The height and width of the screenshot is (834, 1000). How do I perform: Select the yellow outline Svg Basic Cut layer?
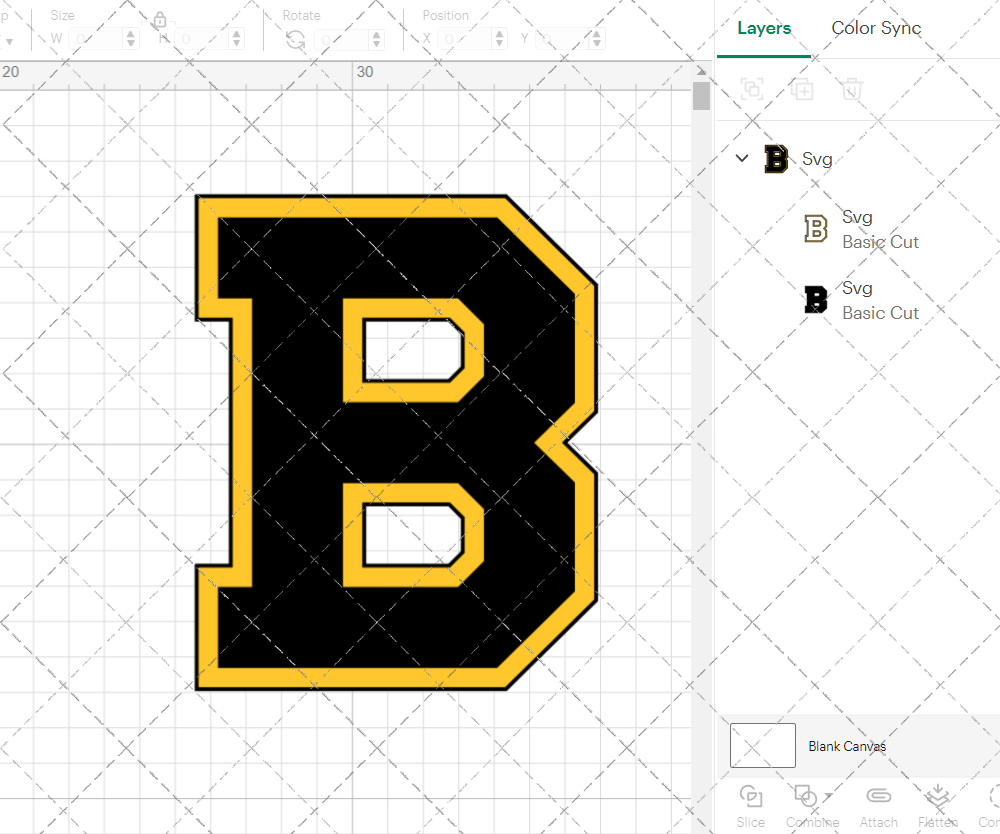pos(858,230)
